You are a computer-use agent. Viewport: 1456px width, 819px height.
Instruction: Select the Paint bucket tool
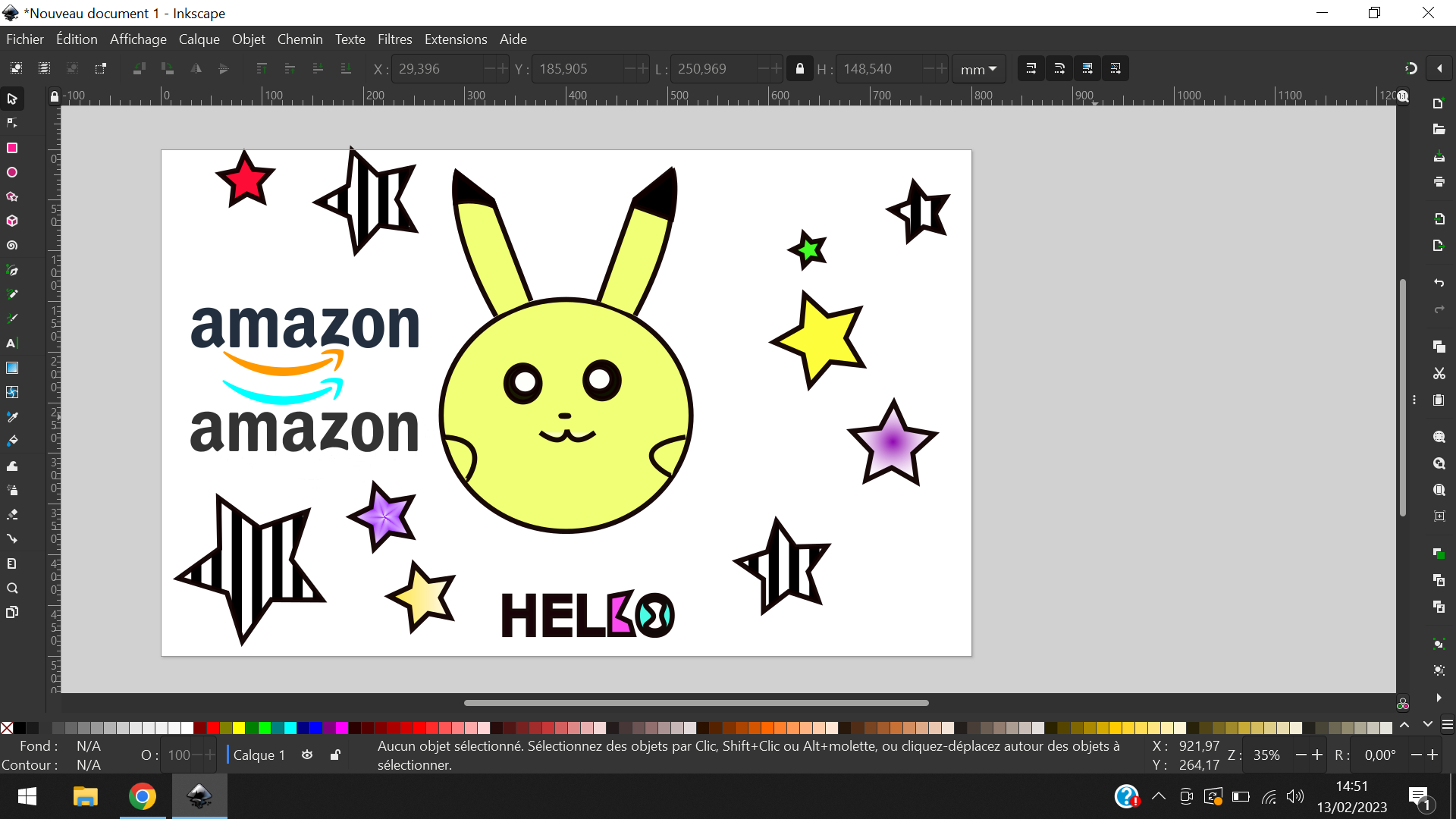coord(12,441)
